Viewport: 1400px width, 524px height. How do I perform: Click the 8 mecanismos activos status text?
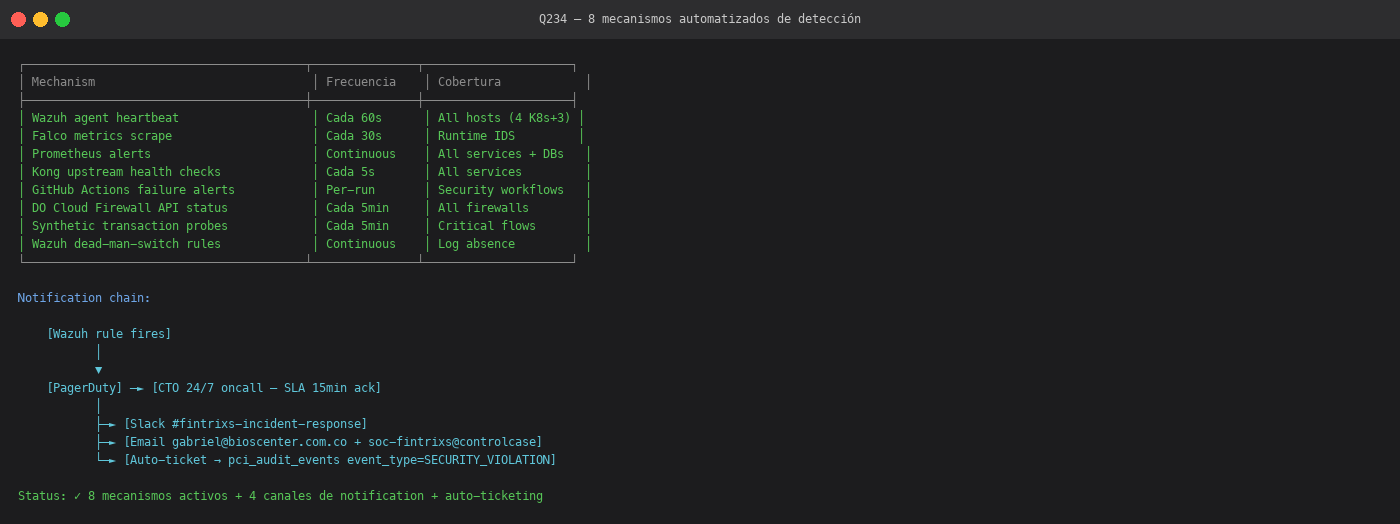tap(157, 496)
